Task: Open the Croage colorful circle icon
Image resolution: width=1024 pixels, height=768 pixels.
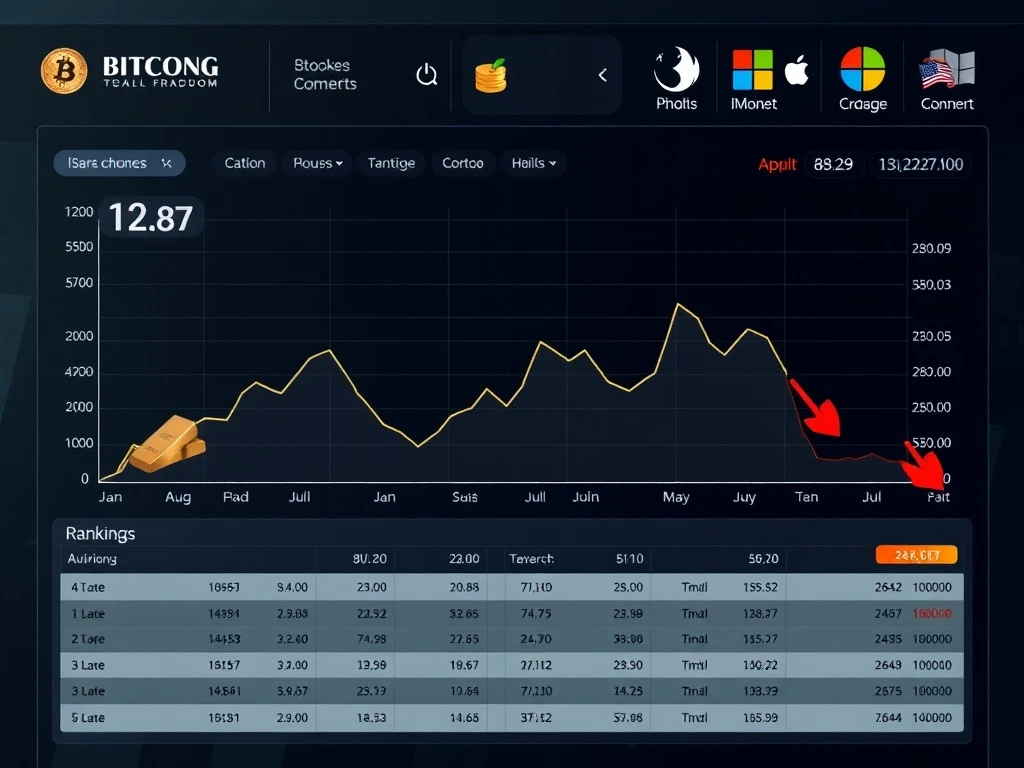Action: 862,69
